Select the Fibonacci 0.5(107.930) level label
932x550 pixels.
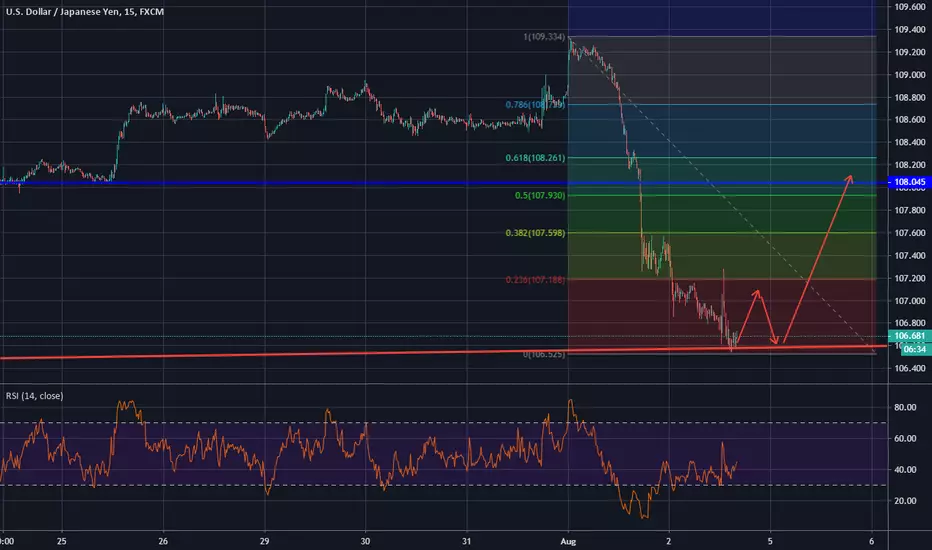(x=540, y=195)
